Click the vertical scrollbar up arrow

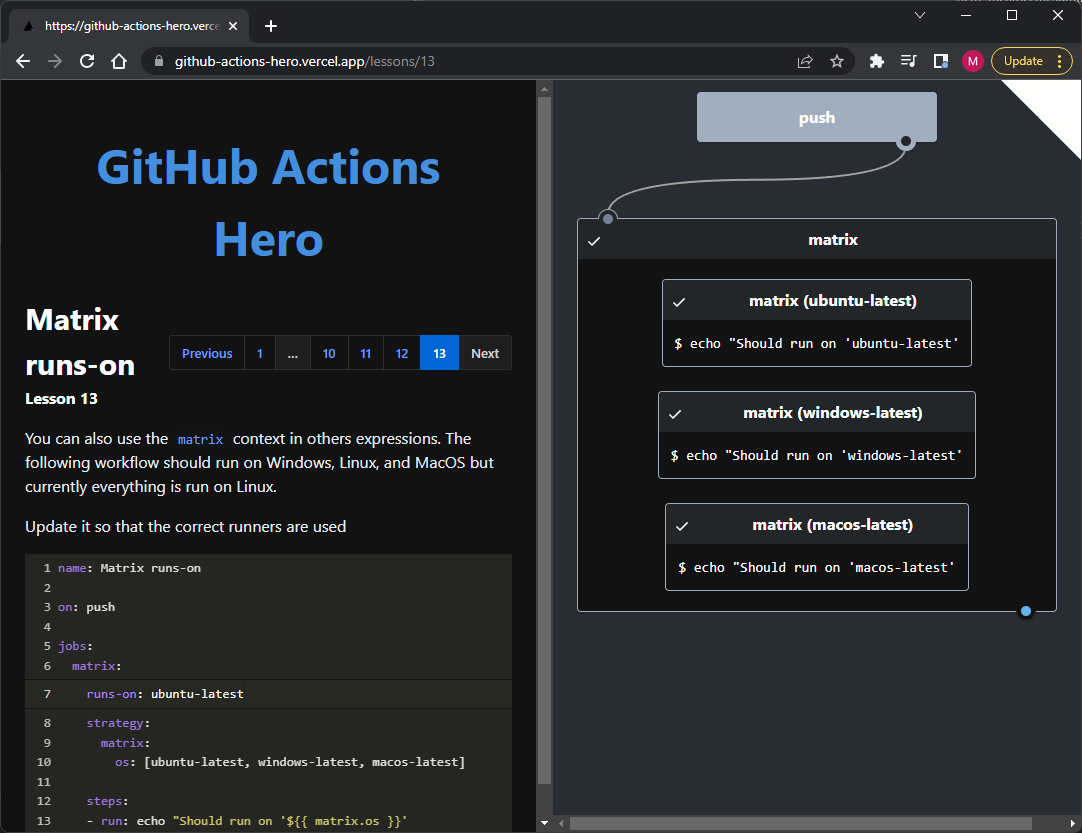point(544,88)
